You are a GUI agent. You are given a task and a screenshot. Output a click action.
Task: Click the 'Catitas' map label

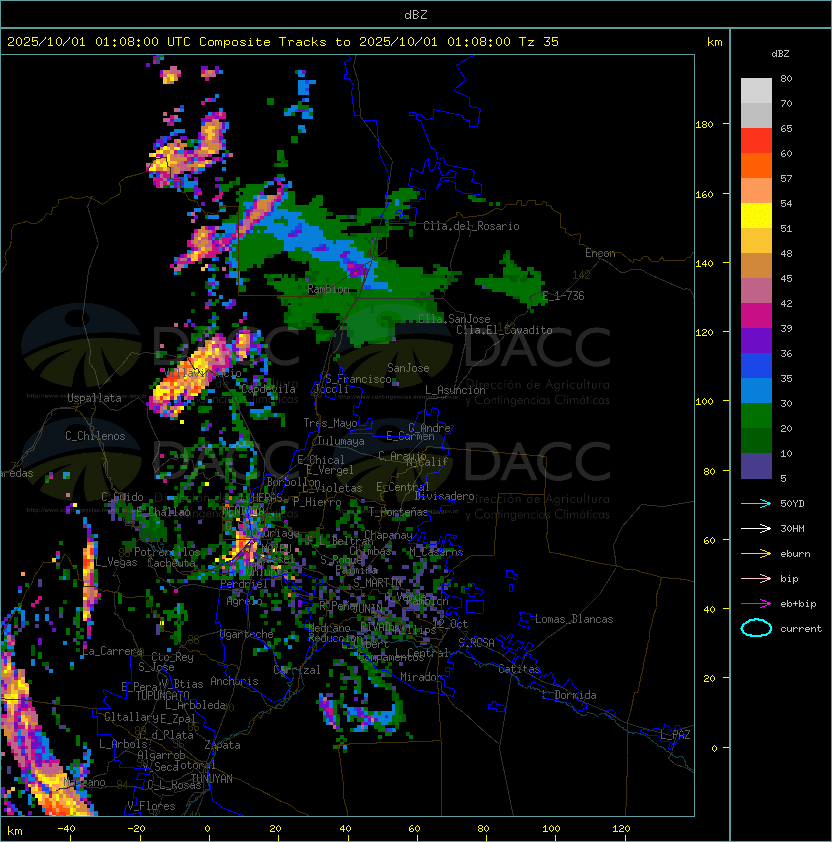click(519, 669)
